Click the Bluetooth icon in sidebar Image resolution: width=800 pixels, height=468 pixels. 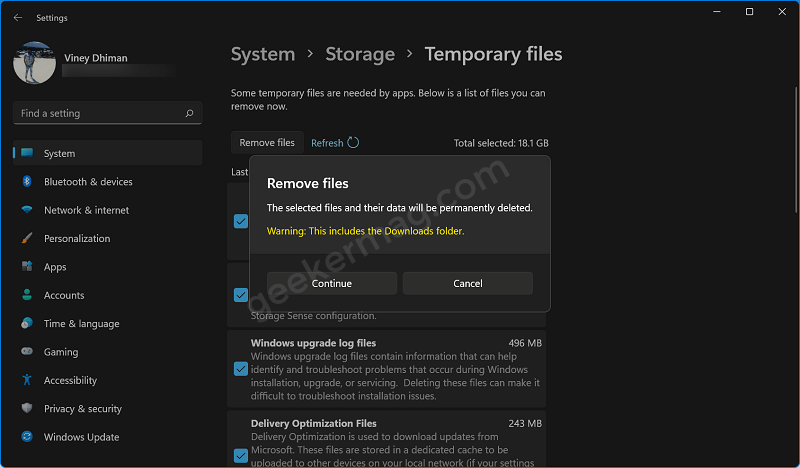[27, 181]
